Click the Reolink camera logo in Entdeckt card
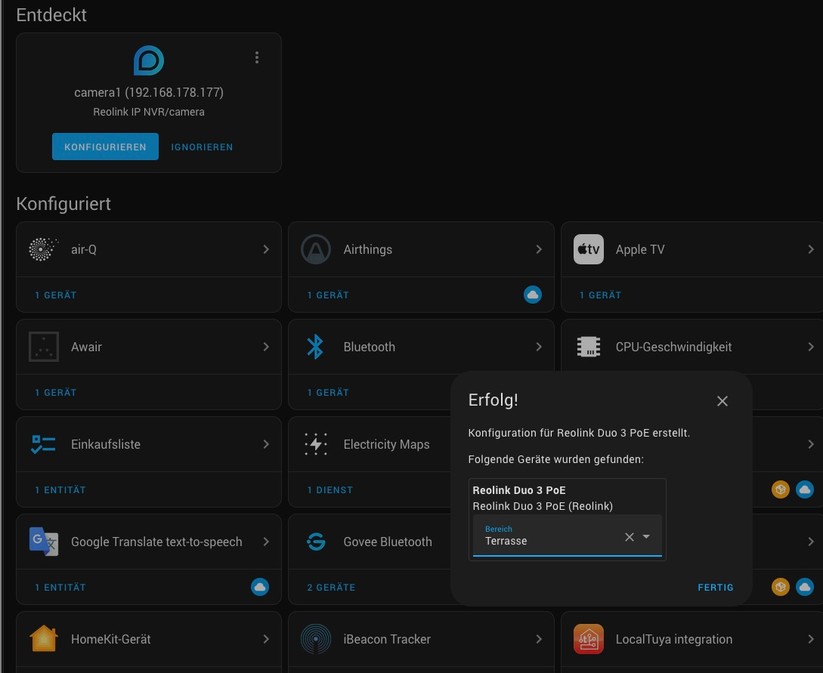This screenshot has width=823, height=673. coord(148,60)
